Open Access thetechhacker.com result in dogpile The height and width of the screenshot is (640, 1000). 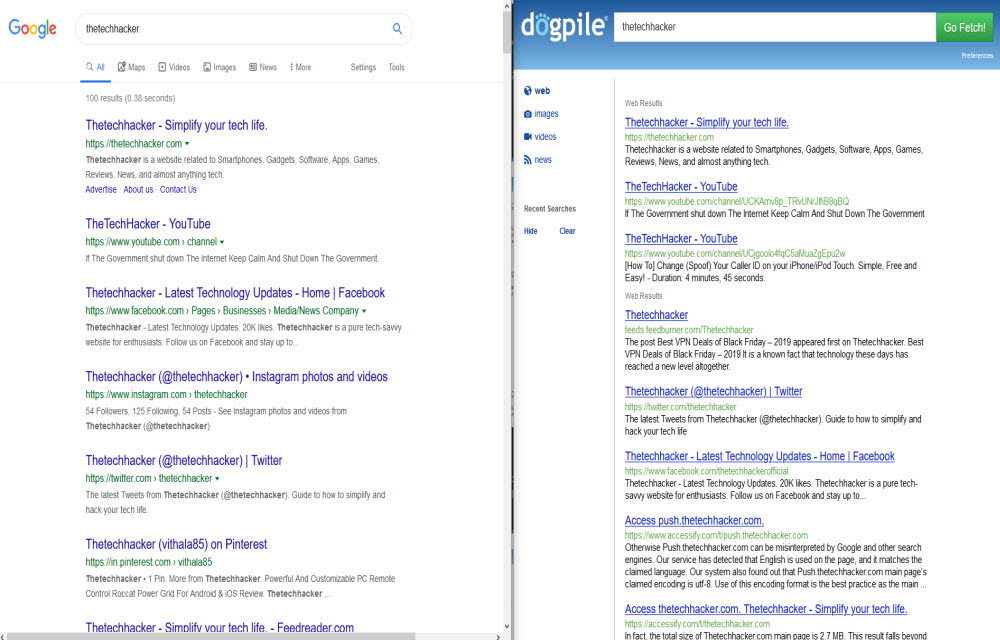pyautogui.click(x=766, y=609)
